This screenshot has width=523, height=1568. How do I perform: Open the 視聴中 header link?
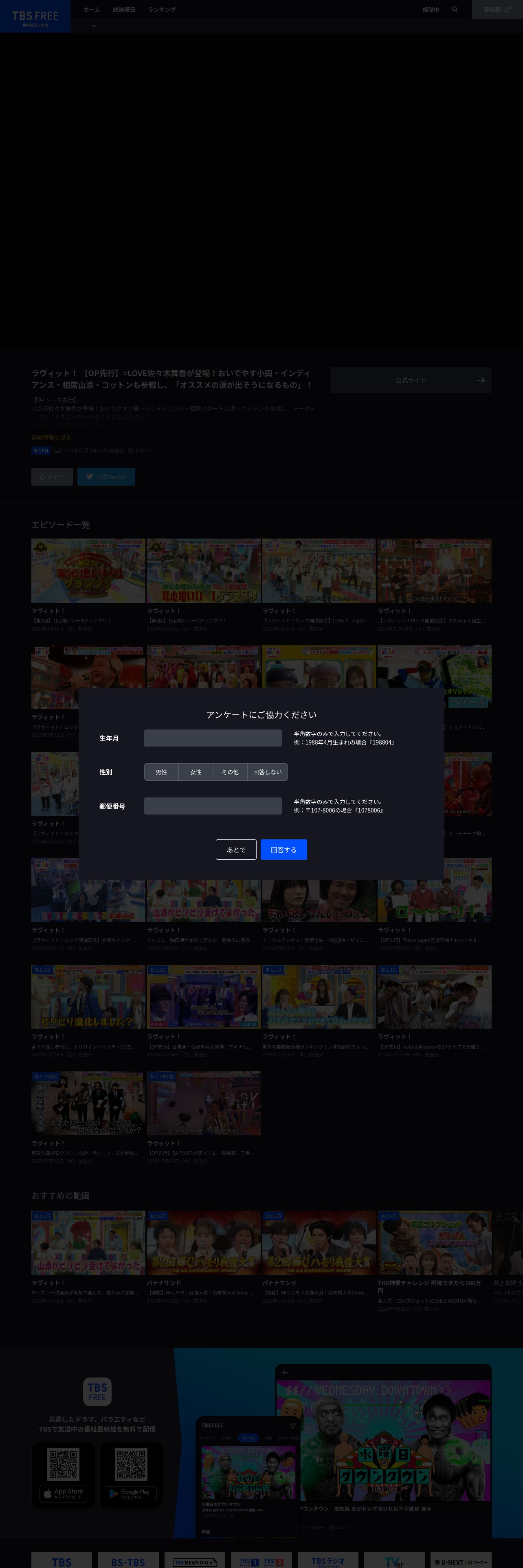click(x=431, y=9)
